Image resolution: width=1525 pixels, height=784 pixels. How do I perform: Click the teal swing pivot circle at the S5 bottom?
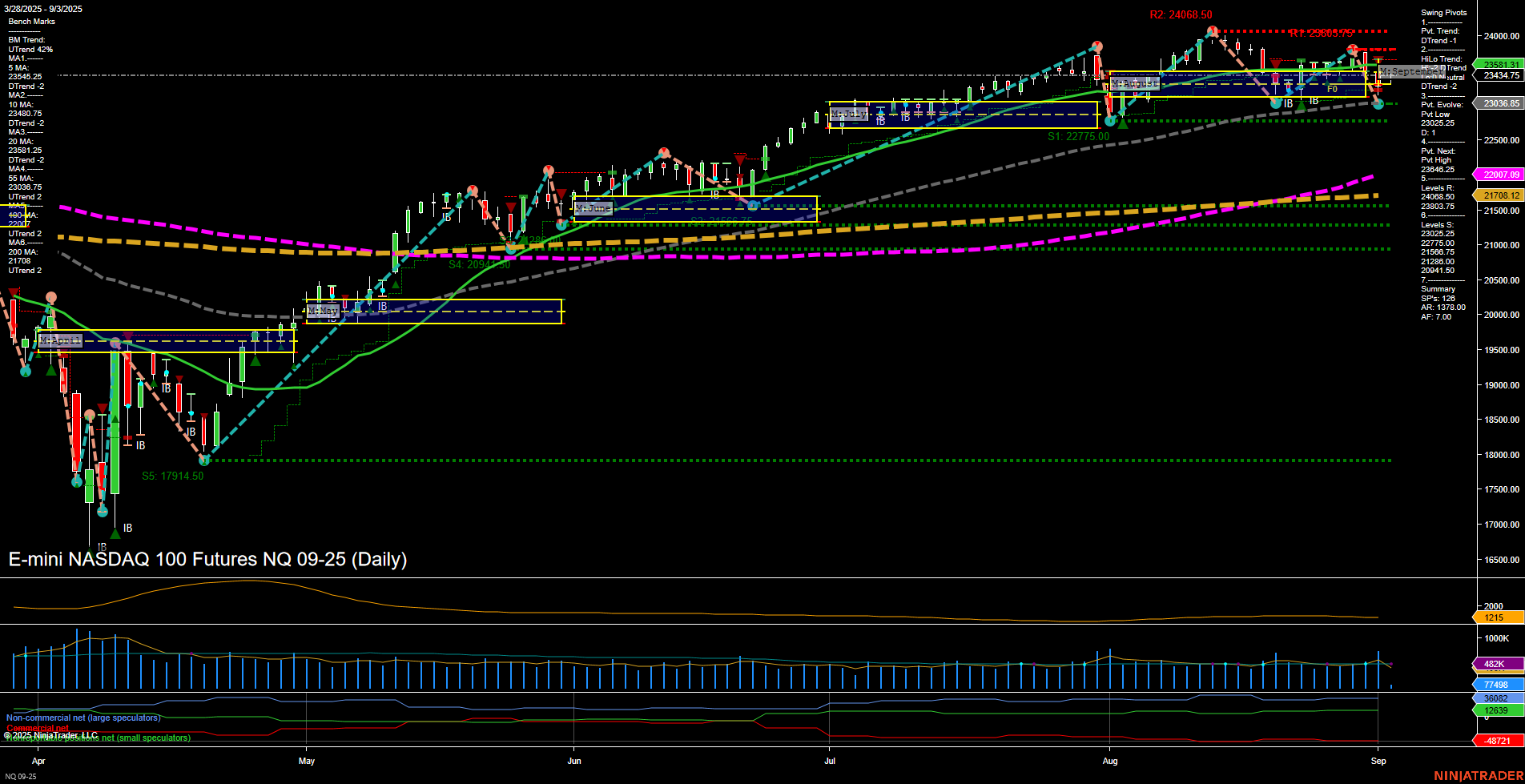click(x=204, y=460)
